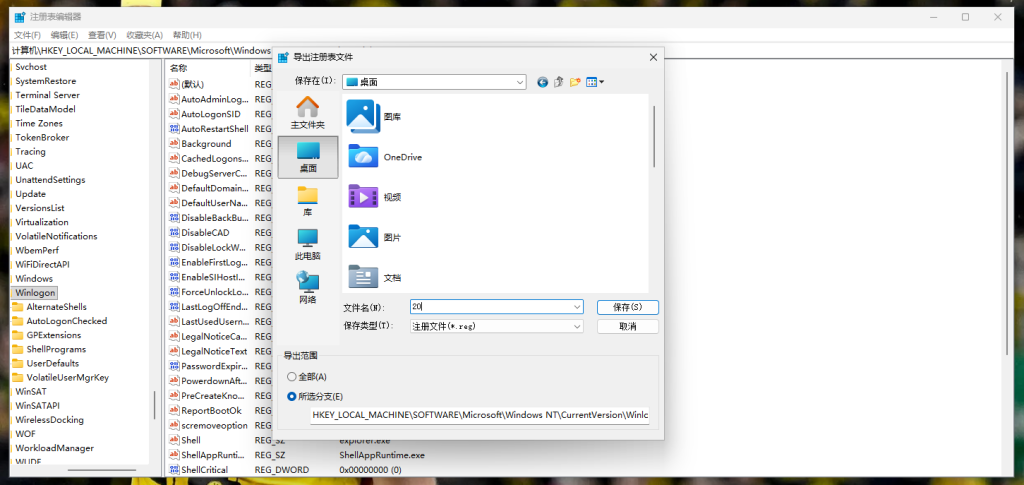
Task: Open the 视频 folder in file list
Action: pyautogui.click(x=375, y=197)
